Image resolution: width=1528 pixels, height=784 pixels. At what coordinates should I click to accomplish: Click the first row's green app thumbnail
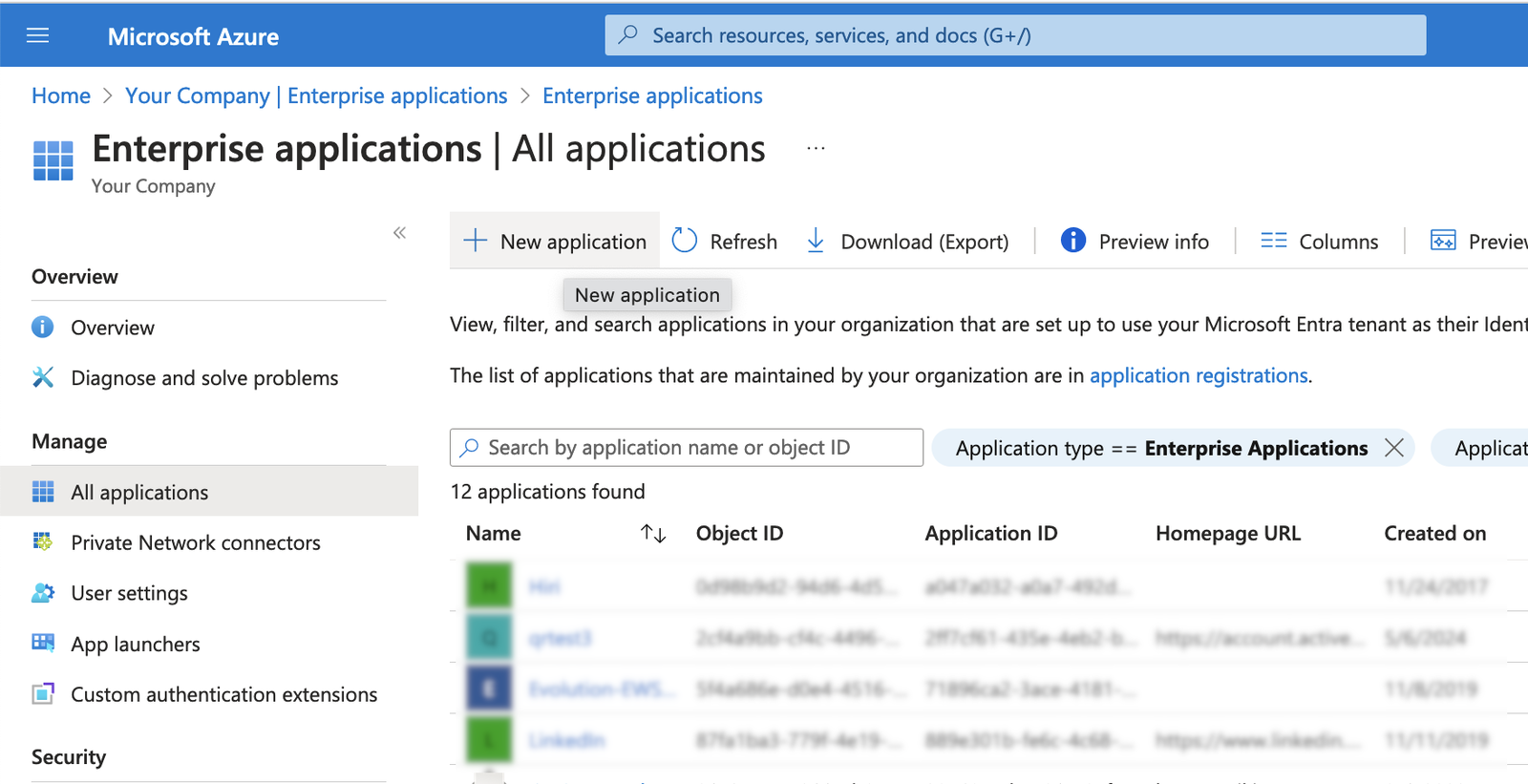click(x=489, y=586)
